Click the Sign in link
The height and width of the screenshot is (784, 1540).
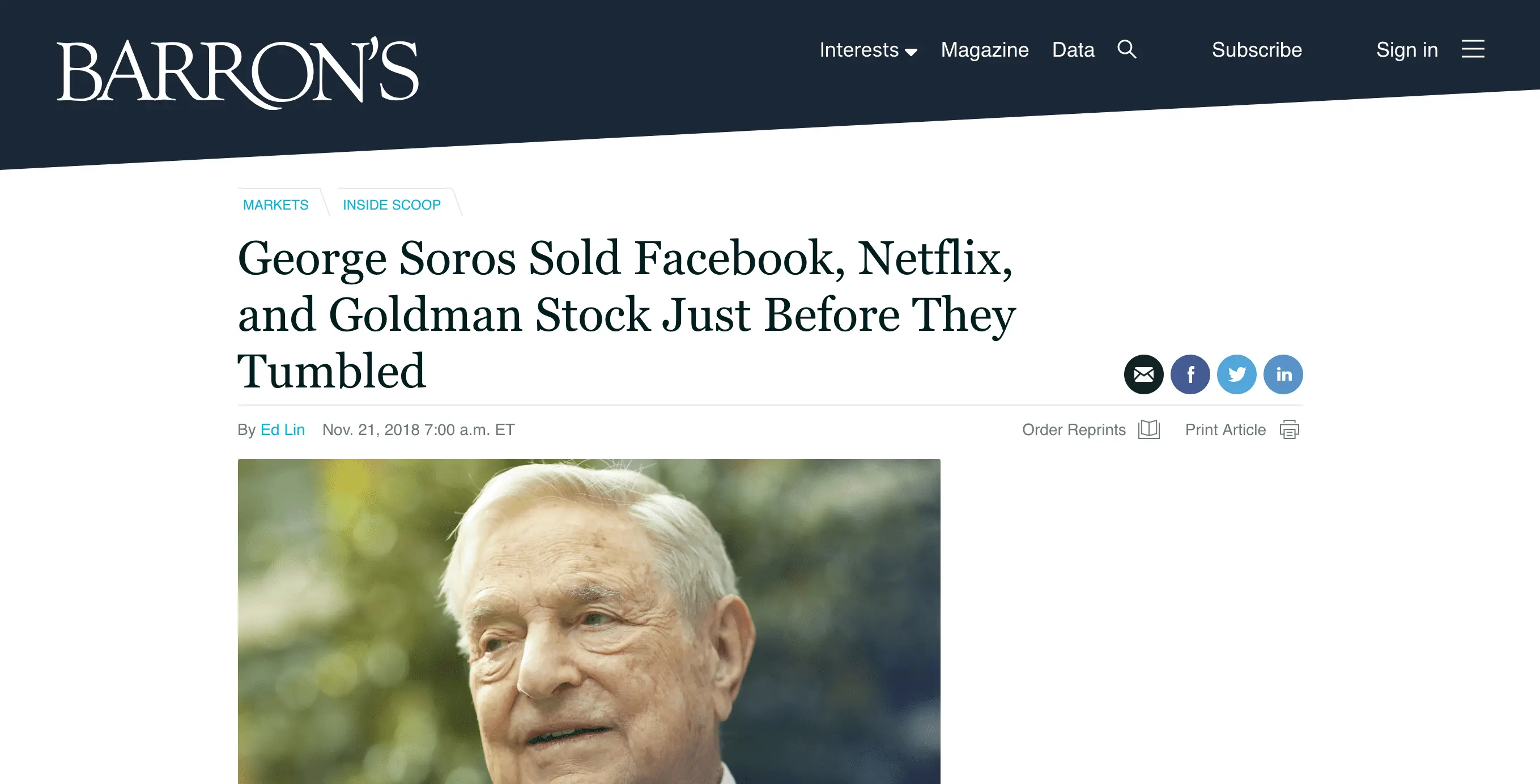(x=1407, y=50)
